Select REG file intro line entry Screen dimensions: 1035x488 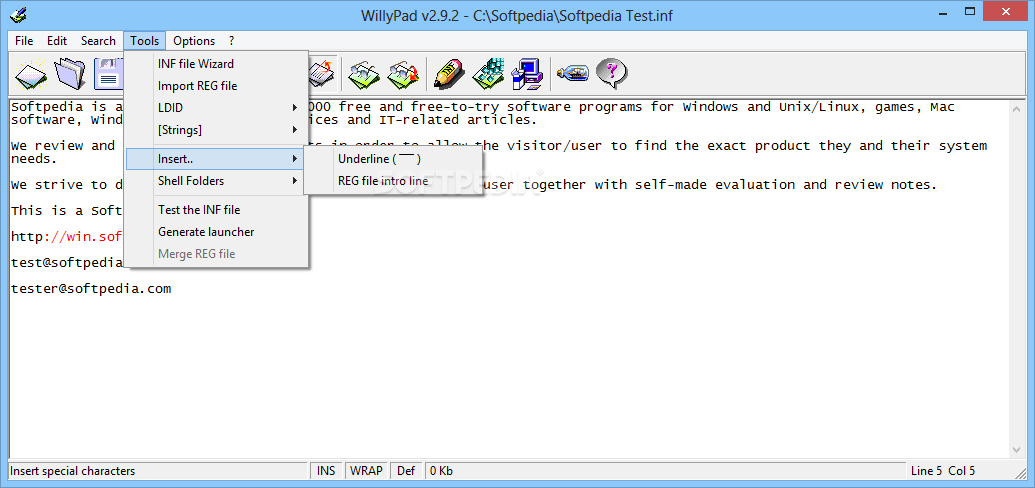pyautogui.click(x=393, y=181)
